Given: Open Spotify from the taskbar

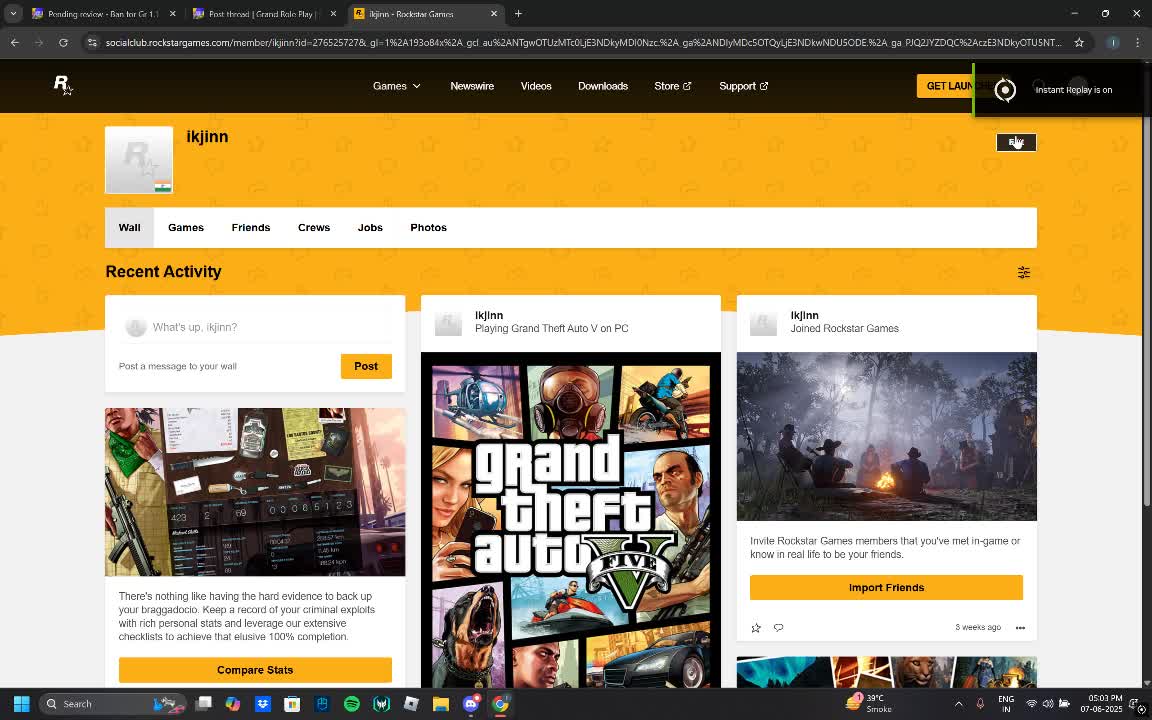Looking at the screenshot, I should tap(351, 704).
